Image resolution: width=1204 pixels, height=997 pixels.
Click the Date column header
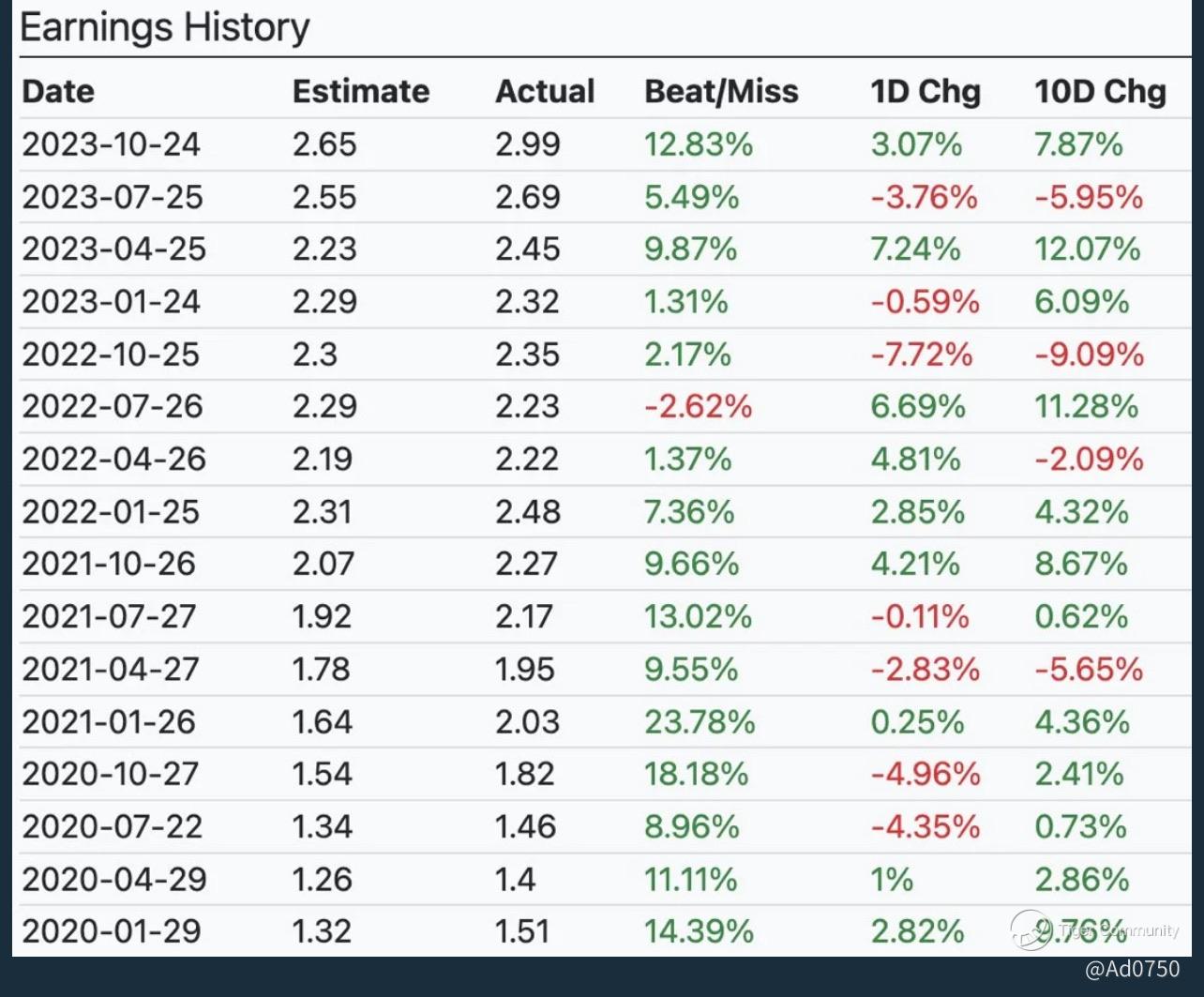click(58, 91)
